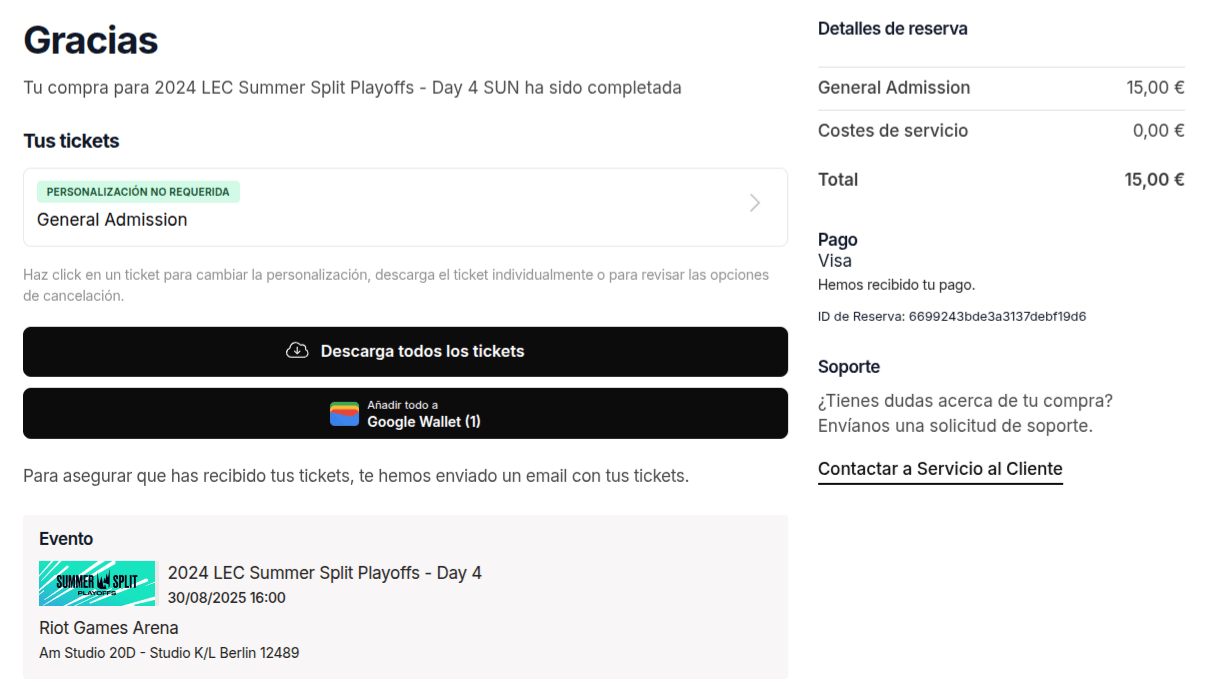This screenshot has width=1208, height=695.
Task: Click the Costes de servicio row
Action: coord(1001,131)
